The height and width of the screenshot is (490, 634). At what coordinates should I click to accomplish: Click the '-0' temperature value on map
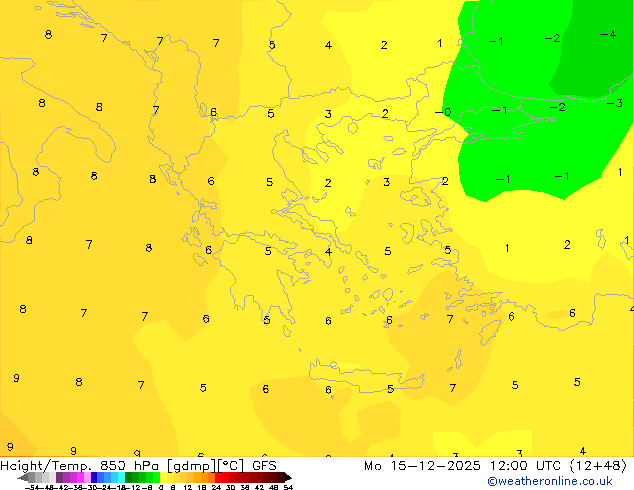click(x=443, y=112)
